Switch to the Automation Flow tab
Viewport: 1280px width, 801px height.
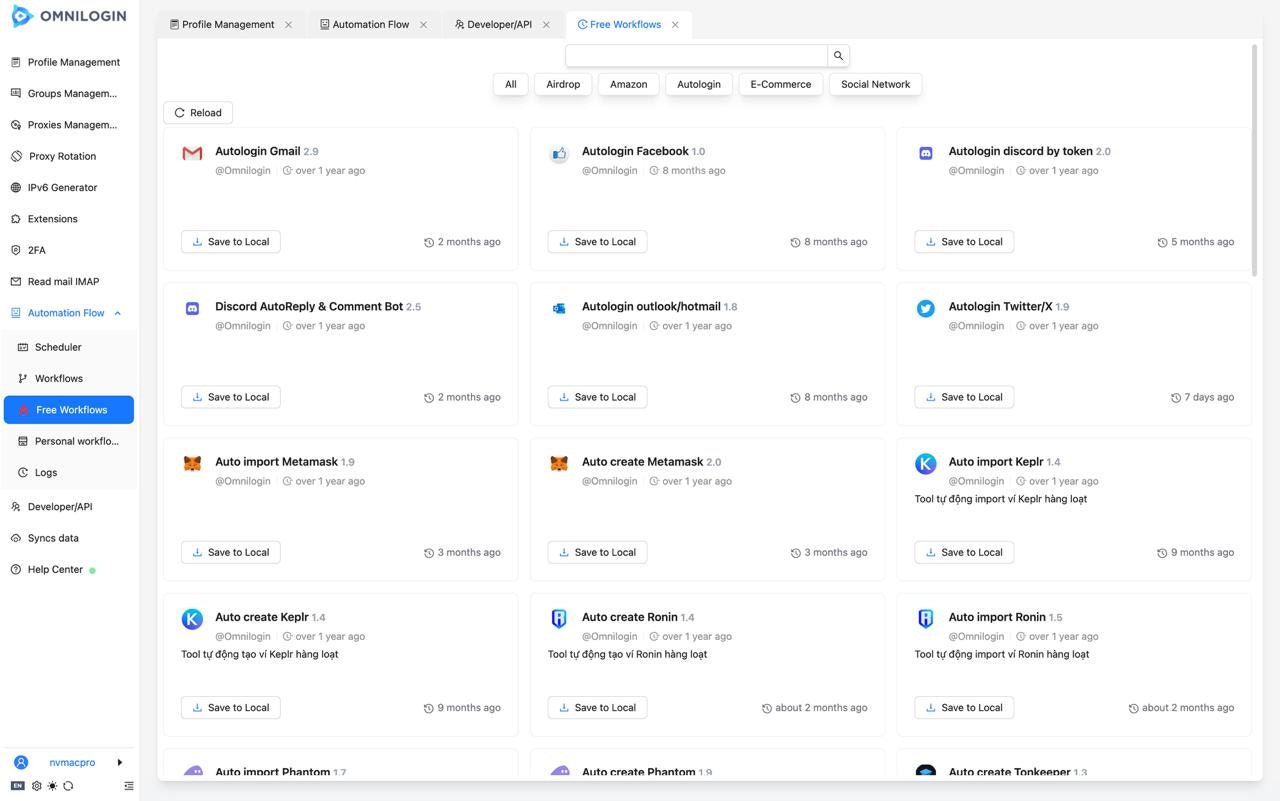pyautogui.click(x=364, y=25)
